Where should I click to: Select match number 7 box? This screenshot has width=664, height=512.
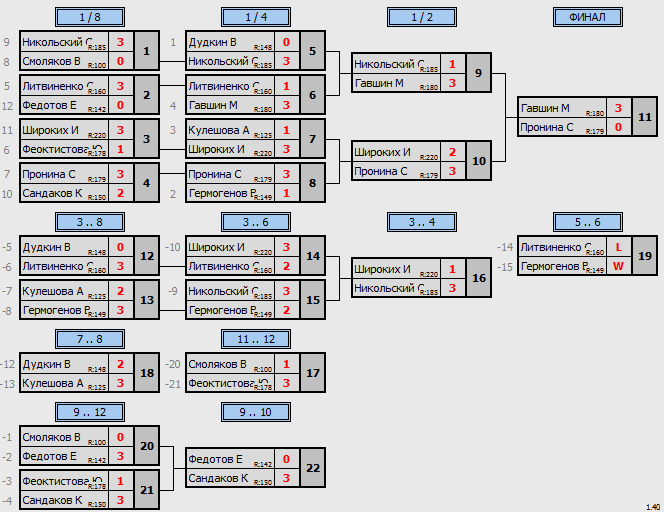313,139
